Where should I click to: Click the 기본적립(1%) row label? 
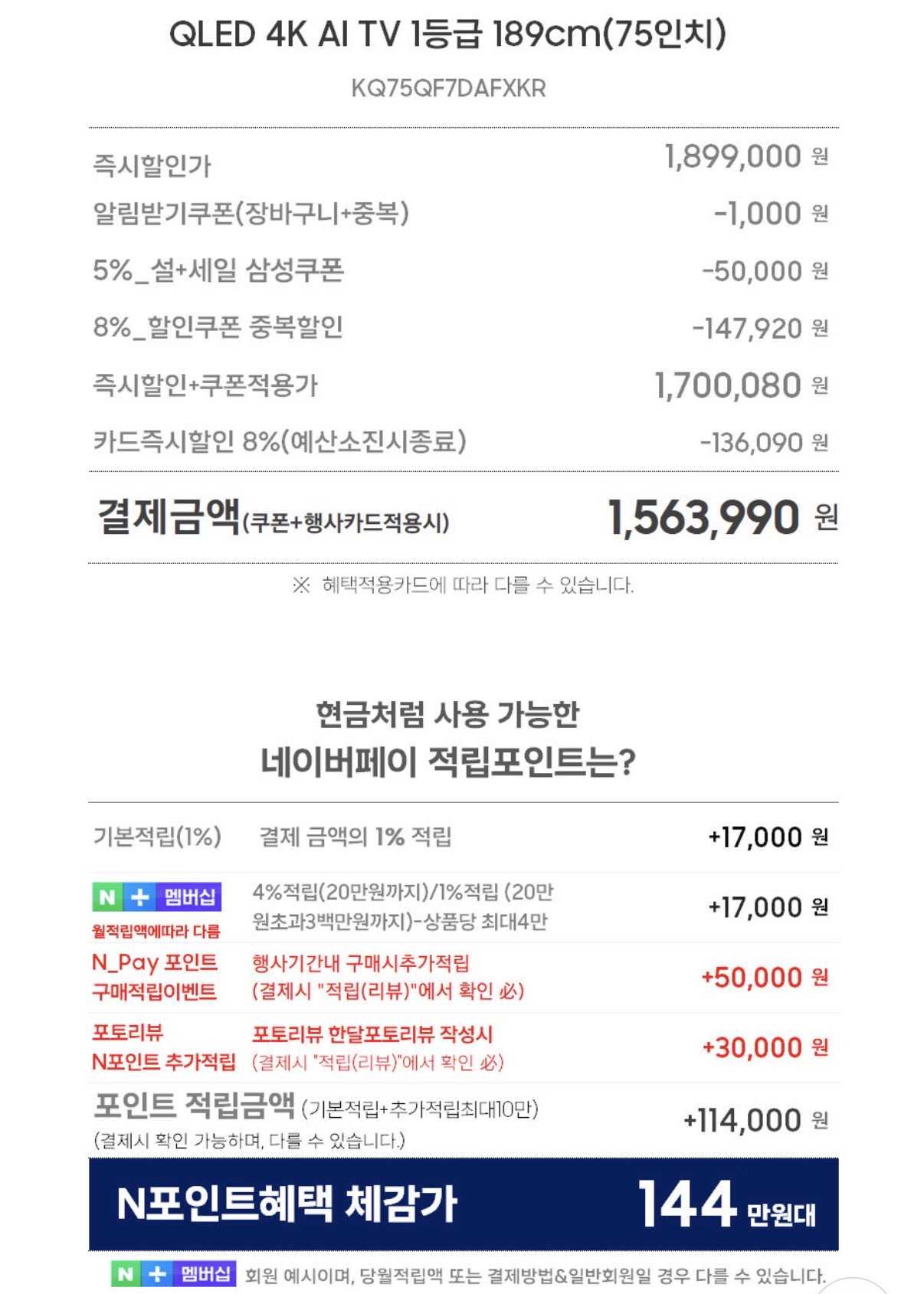[x=157, y=837]
